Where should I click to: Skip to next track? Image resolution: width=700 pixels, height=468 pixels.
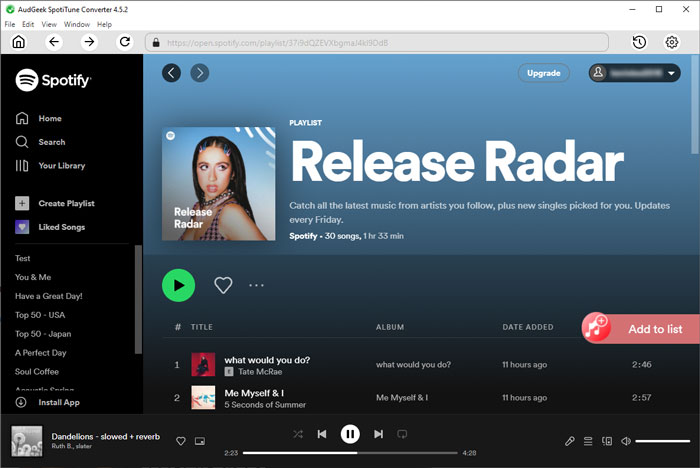[379, 434]
